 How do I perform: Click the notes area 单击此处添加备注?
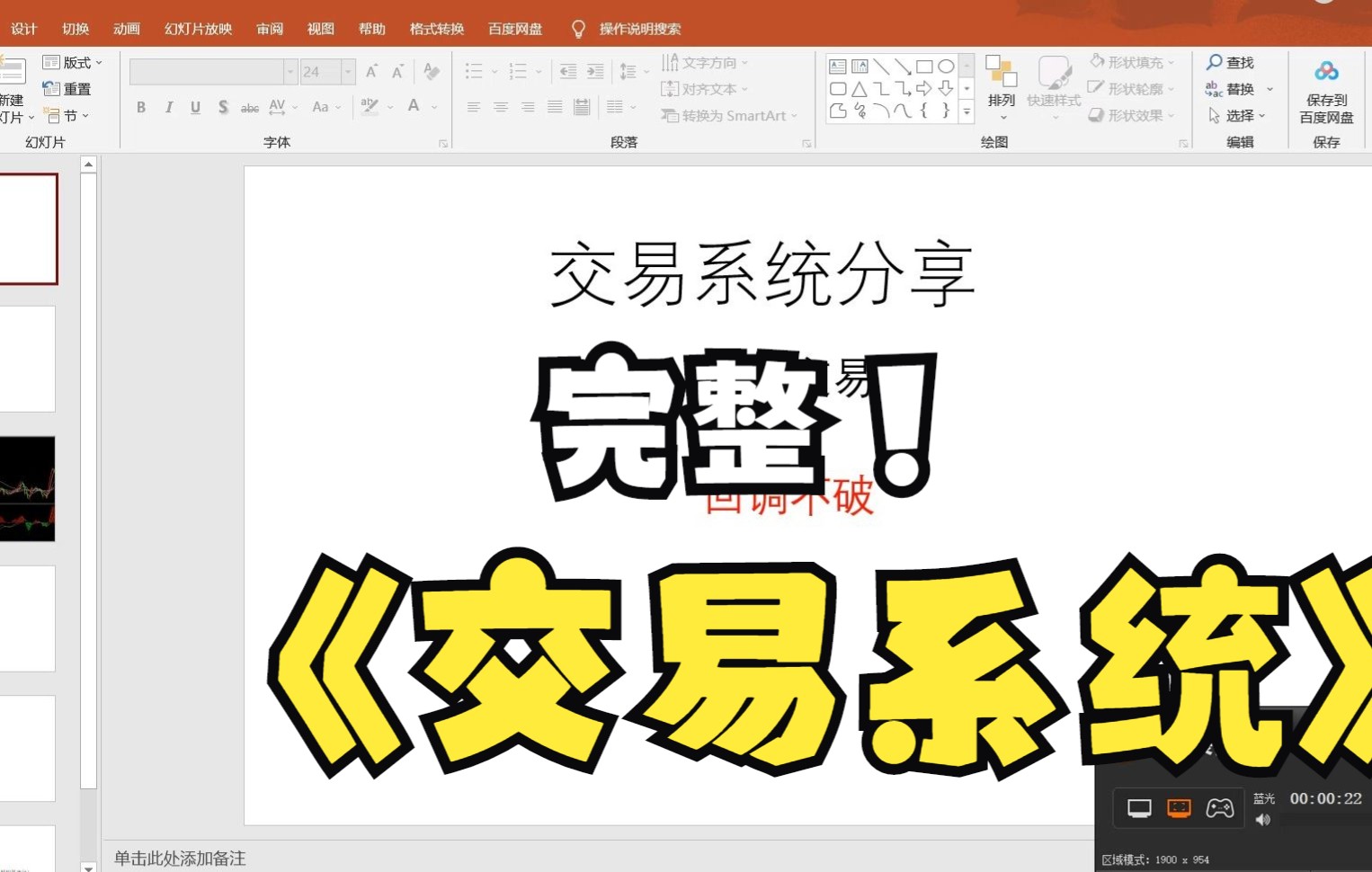[x=180, y=859]
